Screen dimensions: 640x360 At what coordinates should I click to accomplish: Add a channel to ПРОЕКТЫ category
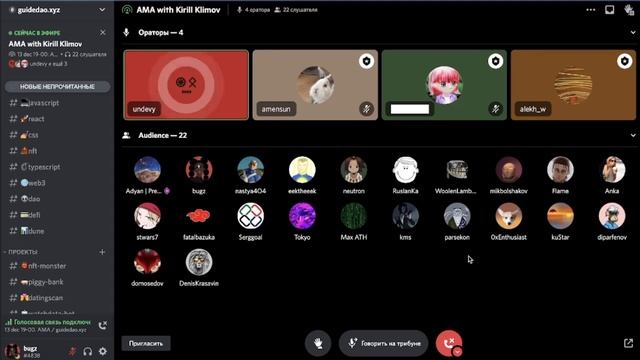click(102, 252)
